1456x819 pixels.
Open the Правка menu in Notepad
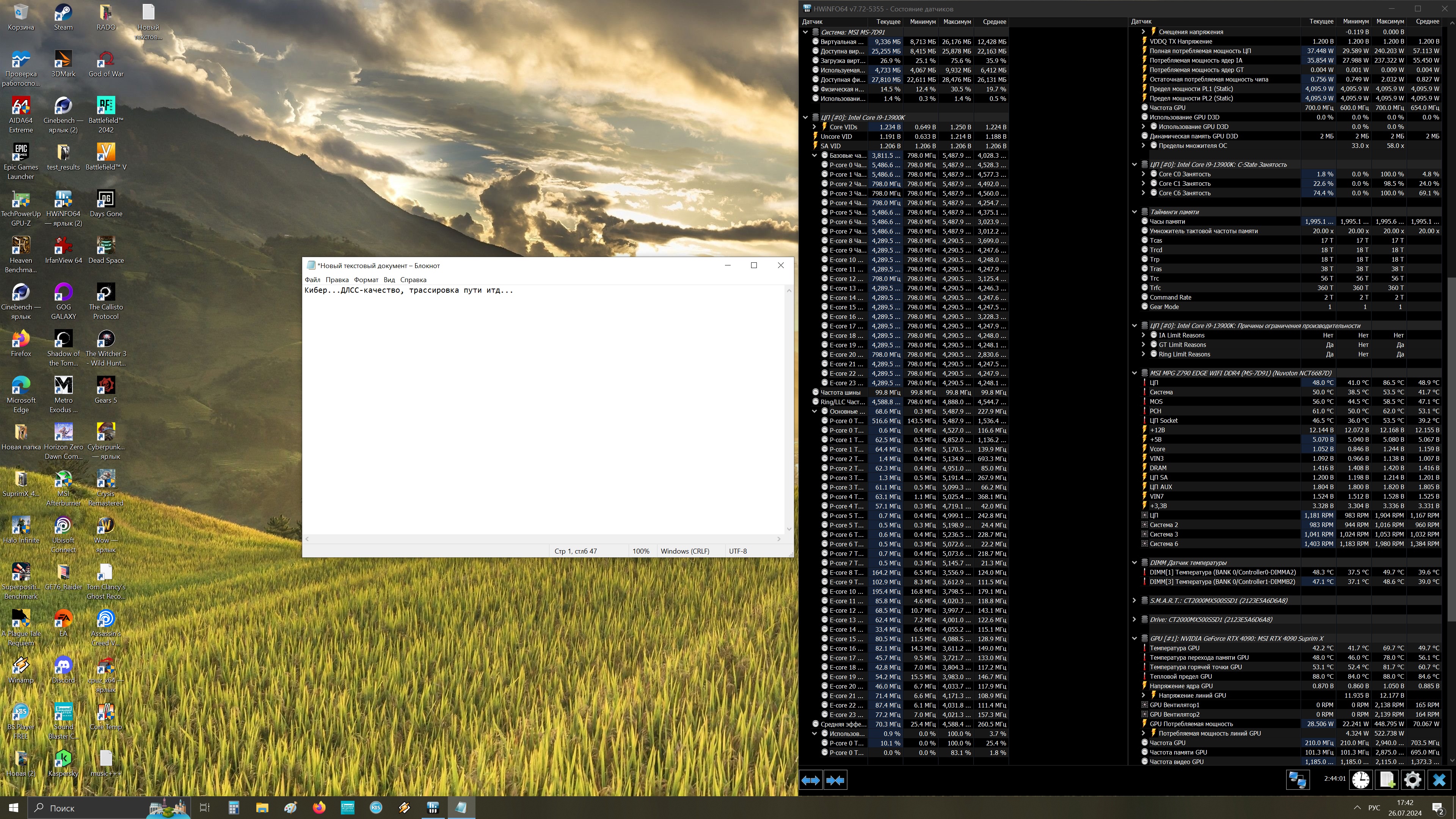(337, 280)
